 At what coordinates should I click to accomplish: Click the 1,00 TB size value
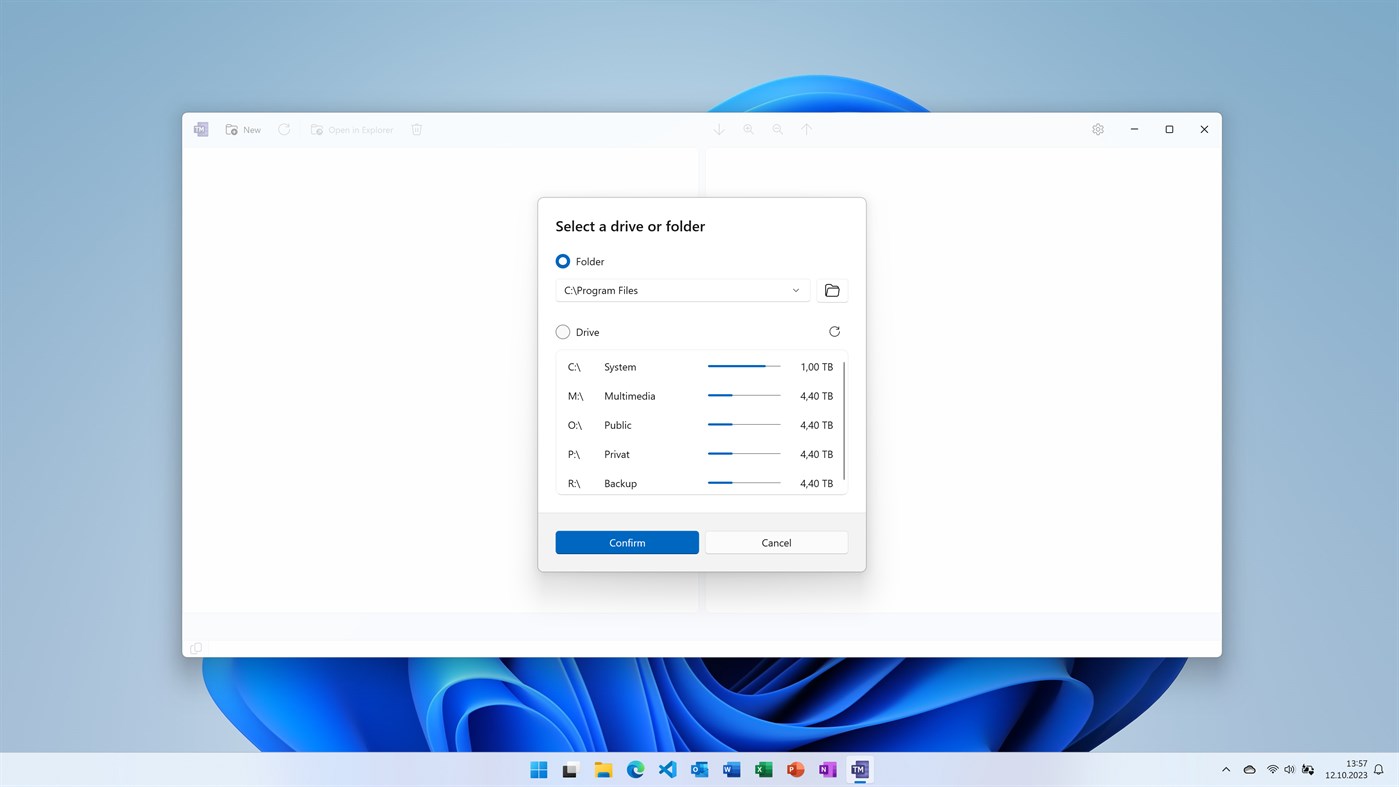pyautogui.click(x=817, y=367)
